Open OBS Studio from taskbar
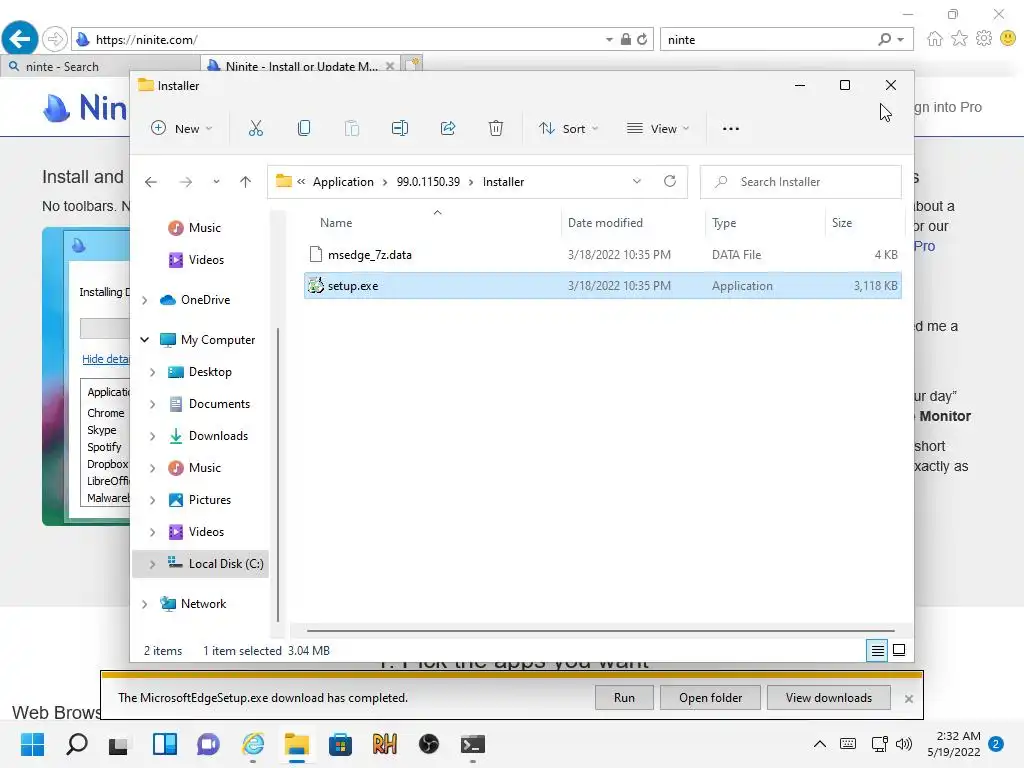 [428, 744]
